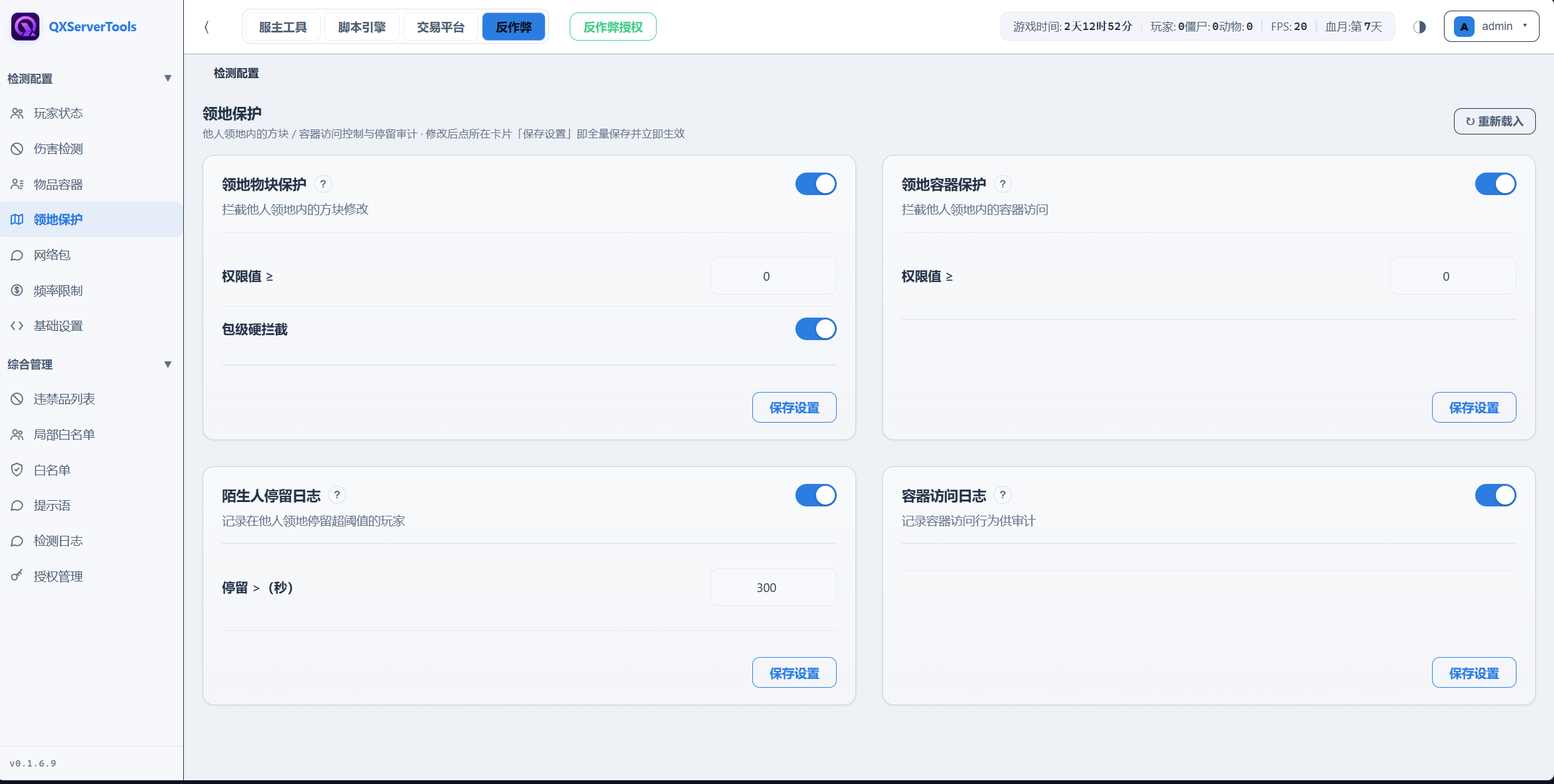The height and width of the screenshot is (784, 1554).
Task: Edit 权限值 field in 领地物块保护
Action: point(773,276)
